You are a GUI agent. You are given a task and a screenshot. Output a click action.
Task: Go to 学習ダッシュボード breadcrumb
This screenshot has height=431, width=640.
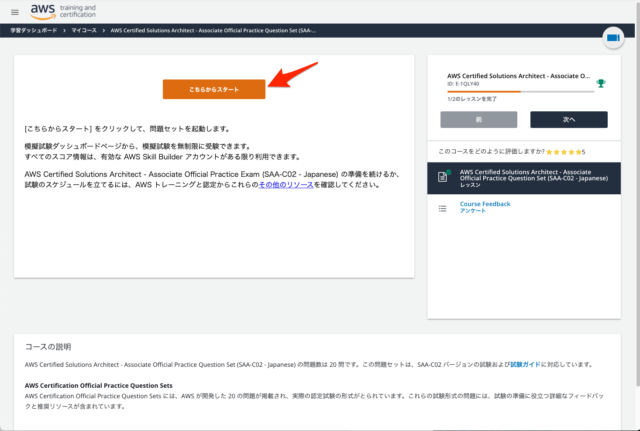point(33,31)
